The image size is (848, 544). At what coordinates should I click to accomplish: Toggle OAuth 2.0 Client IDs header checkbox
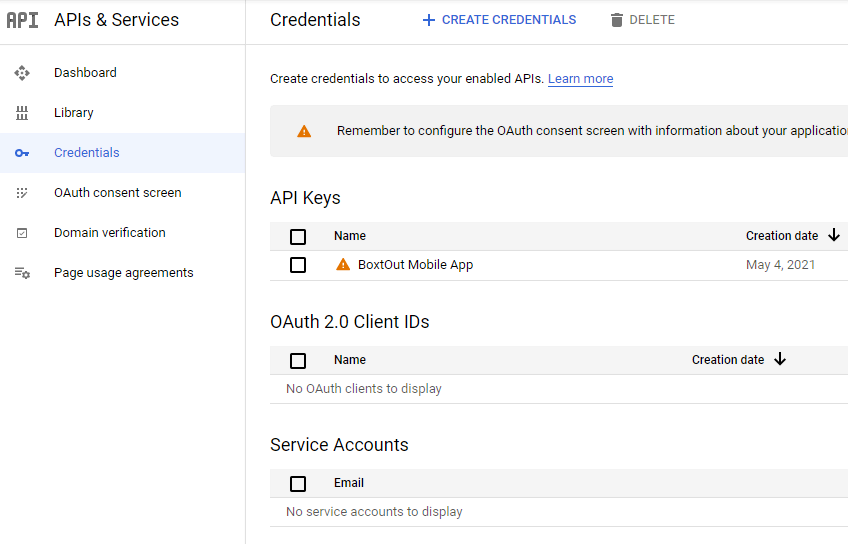(x=298, y=360)
